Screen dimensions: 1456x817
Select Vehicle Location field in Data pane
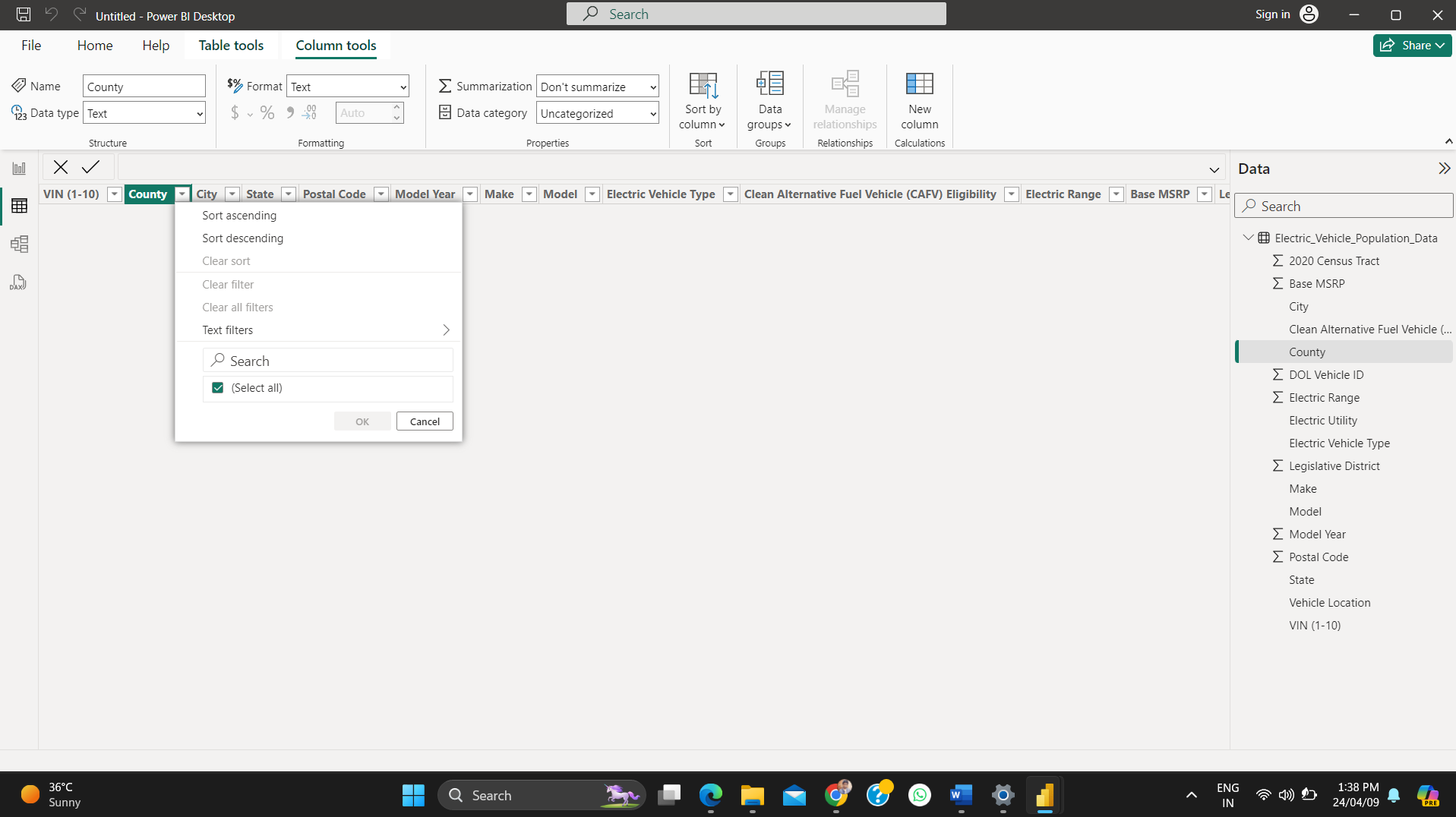tap(1329, 603)
